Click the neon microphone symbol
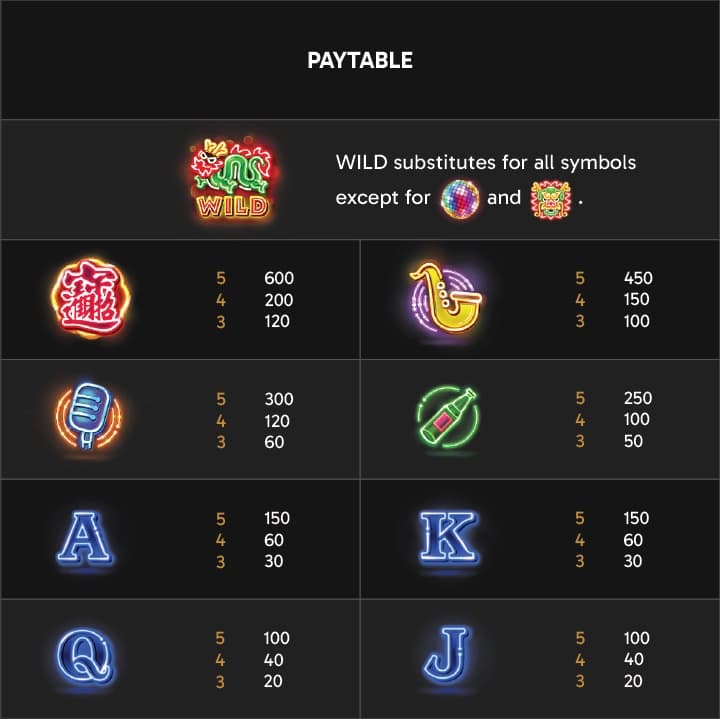 click(89, 416)
